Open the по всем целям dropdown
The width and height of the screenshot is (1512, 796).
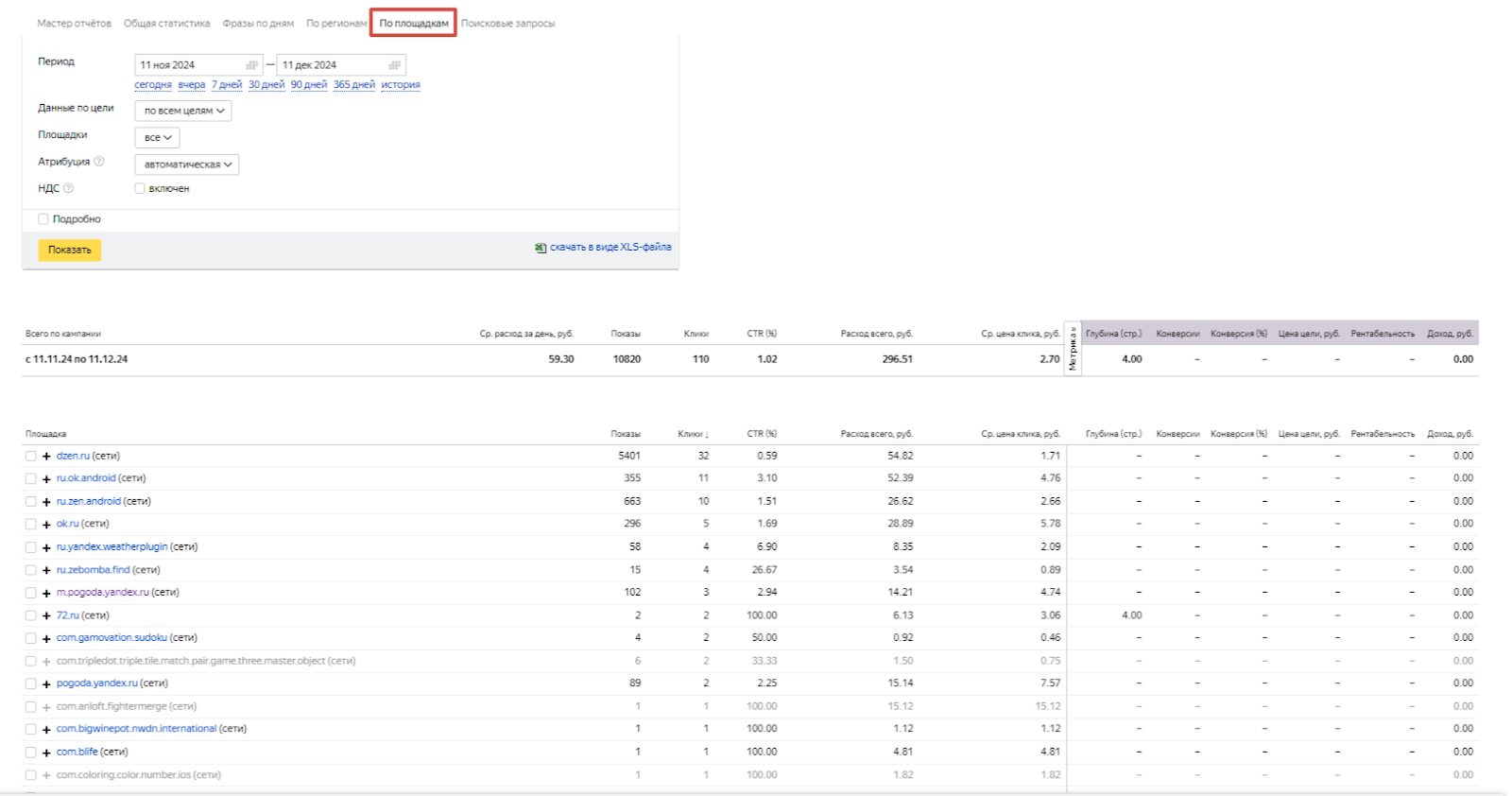(x=183, y=111)
